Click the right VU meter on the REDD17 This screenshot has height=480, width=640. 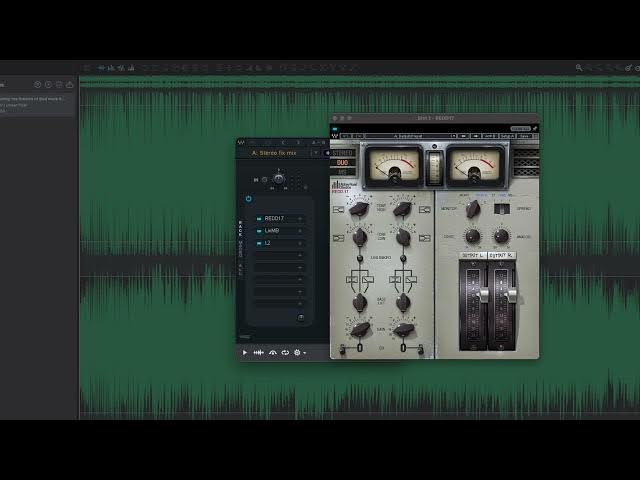[474, 165]
